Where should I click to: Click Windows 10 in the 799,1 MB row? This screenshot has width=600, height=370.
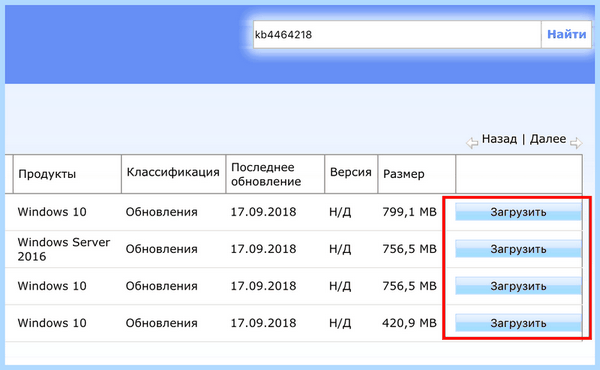click(x=52, y=212)
